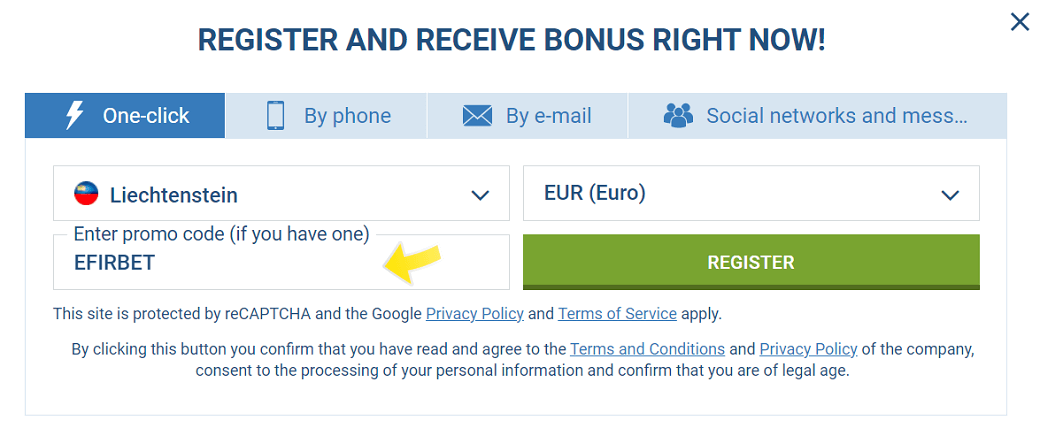The image size is (1040, 443).
Task: Click the lightning bolt One-click icon
Action: coord(74,115)
